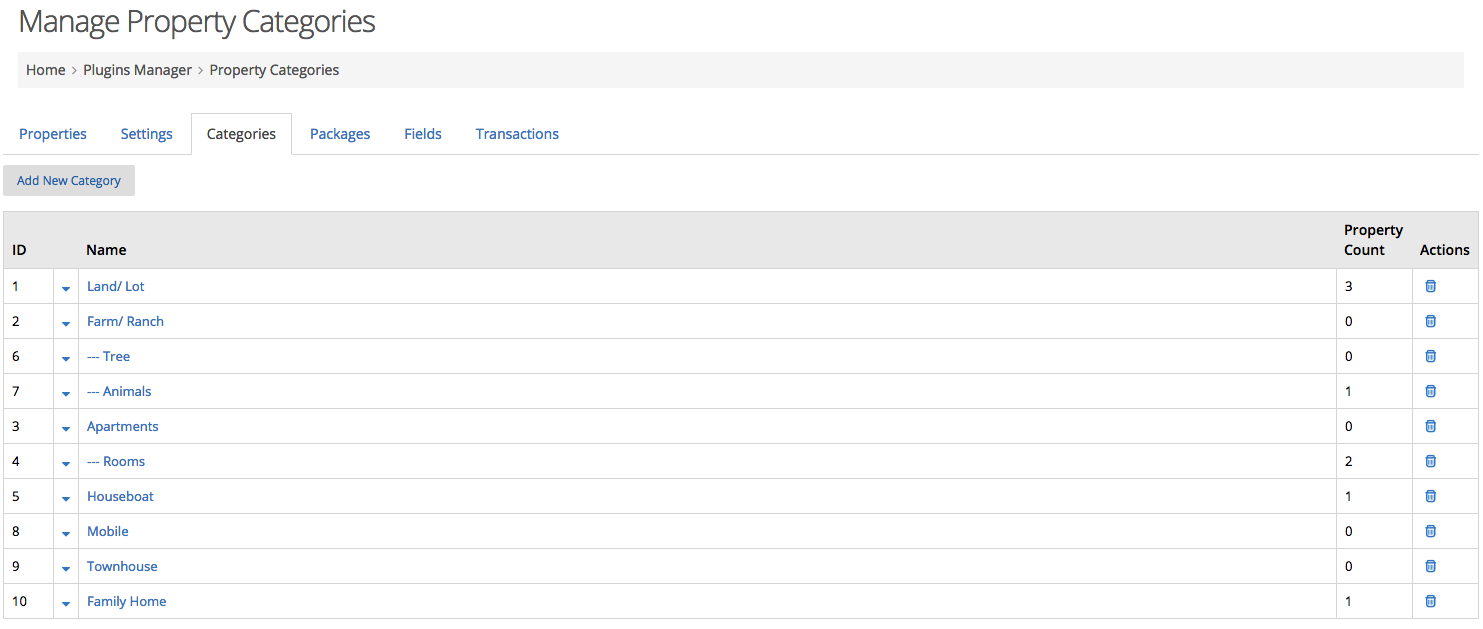The width and height of the screenshot is (1483, 629).
Task: Open dropdown arrow for Mobile row
Action: pyautogui.click(x=66, y=533)
